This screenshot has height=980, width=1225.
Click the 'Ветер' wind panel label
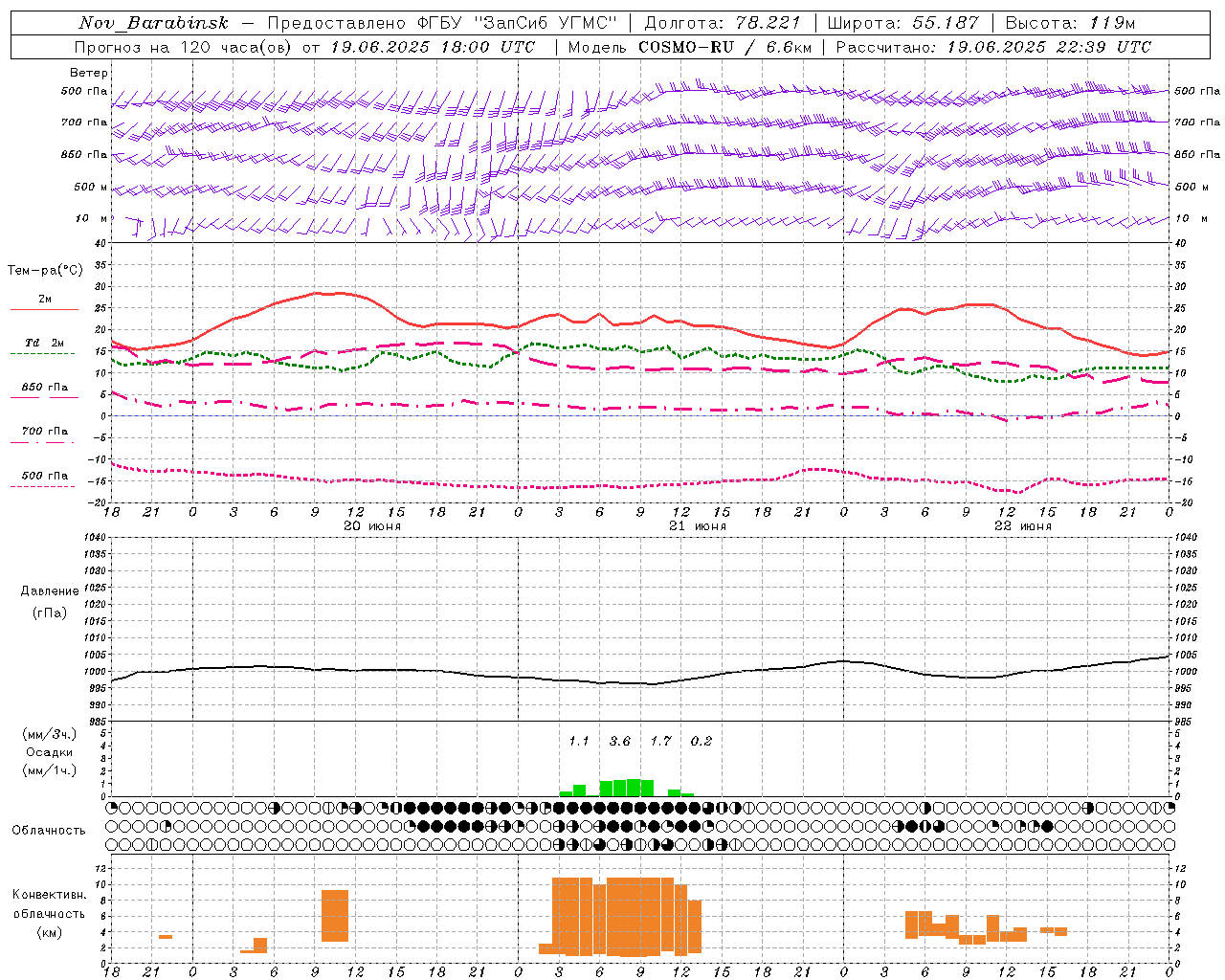(89, 73)
